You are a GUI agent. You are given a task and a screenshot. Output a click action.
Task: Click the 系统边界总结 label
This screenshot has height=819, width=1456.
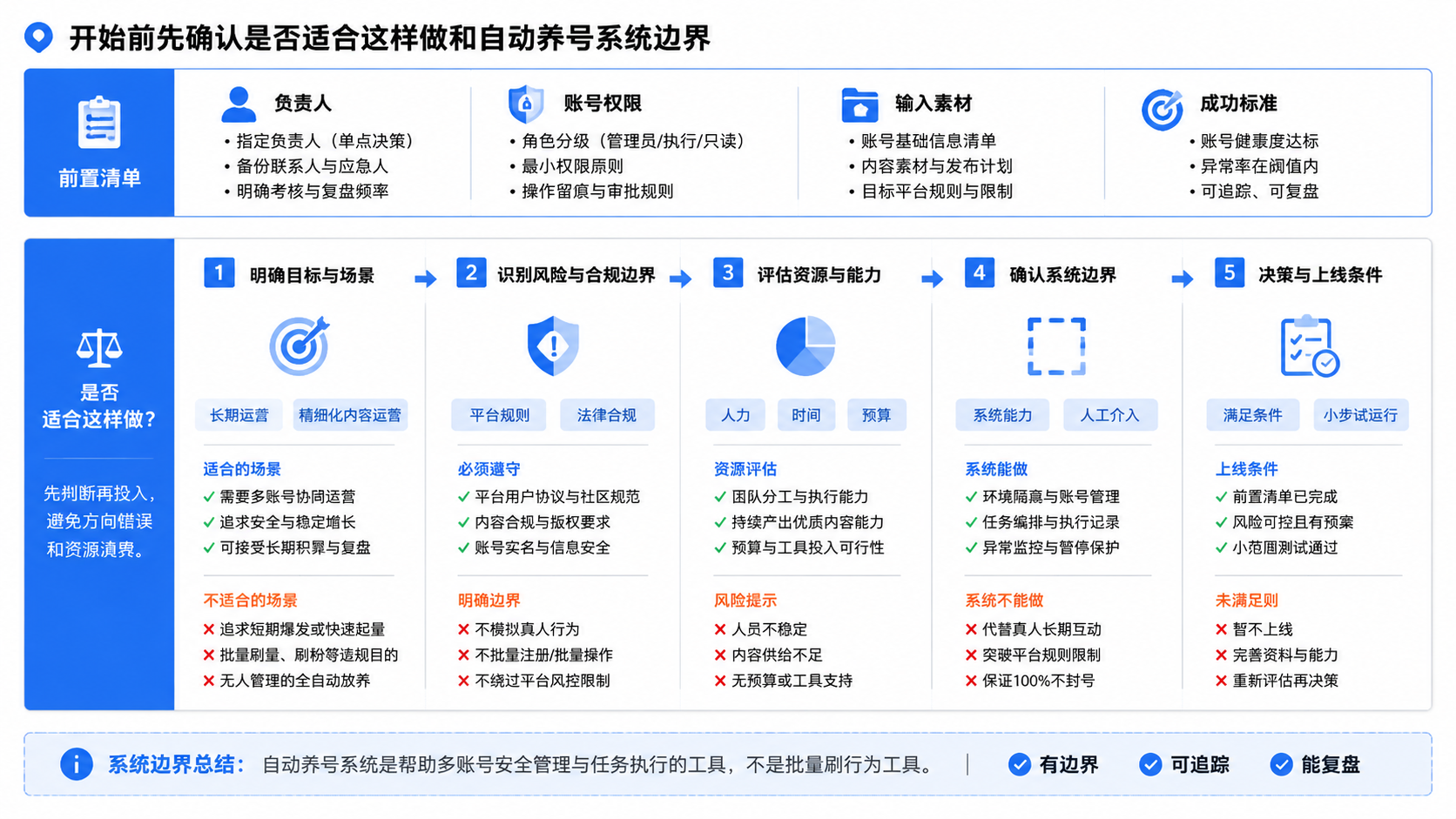pos(177,764)
